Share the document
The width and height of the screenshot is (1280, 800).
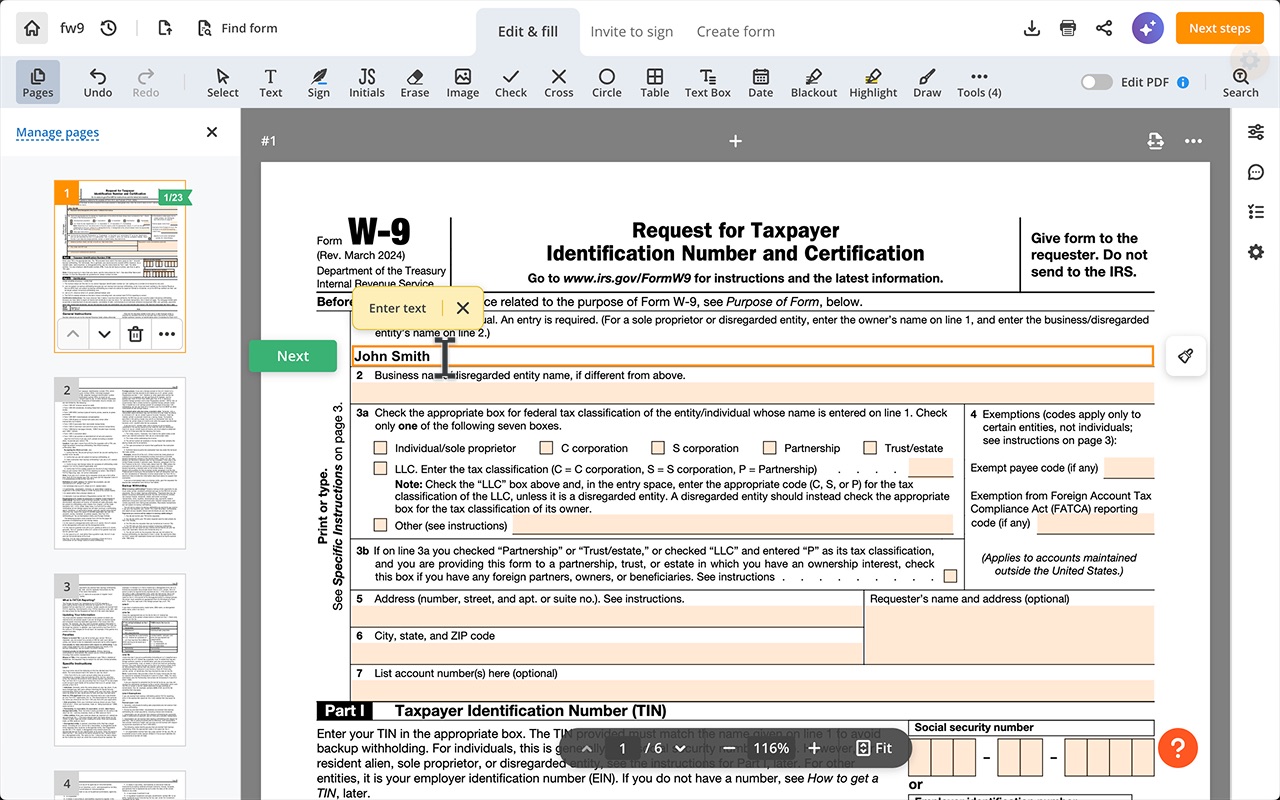point(1104,28)
